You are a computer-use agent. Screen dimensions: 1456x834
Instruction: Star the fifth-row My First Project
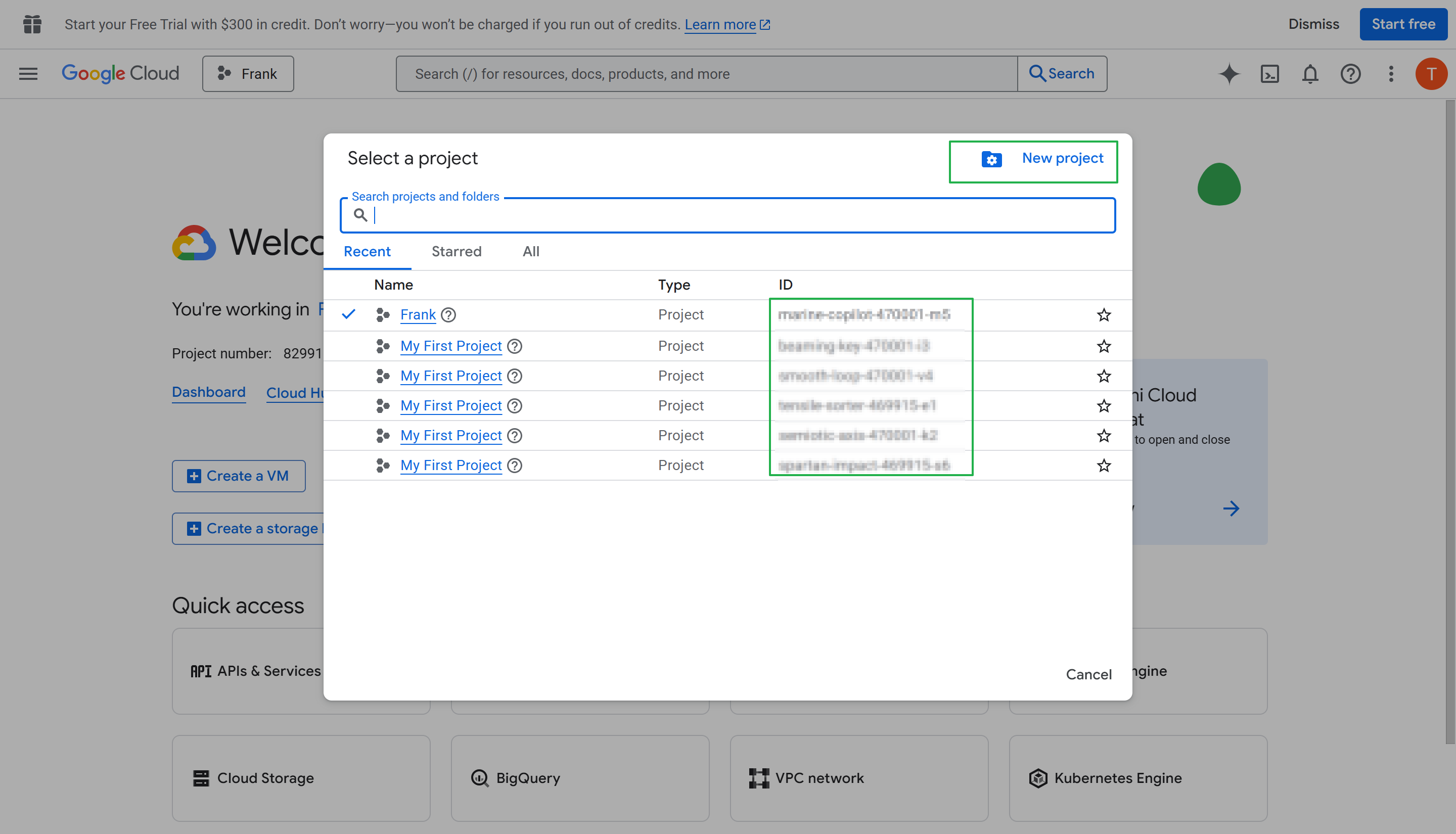click(x=1104, y=435)
